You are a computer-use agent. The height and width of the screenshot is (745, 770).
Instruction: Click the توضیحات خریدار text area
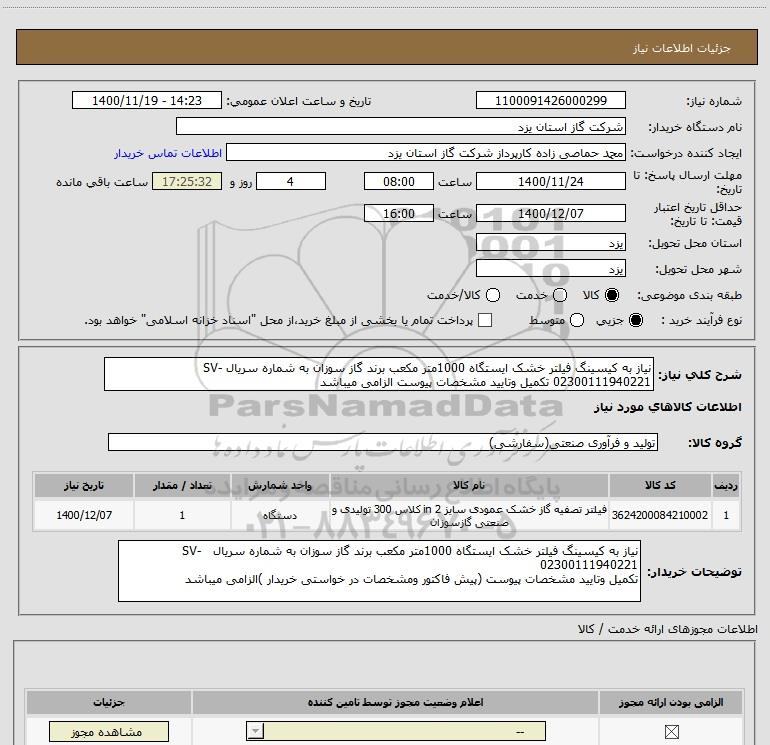(x=379, y=571)
